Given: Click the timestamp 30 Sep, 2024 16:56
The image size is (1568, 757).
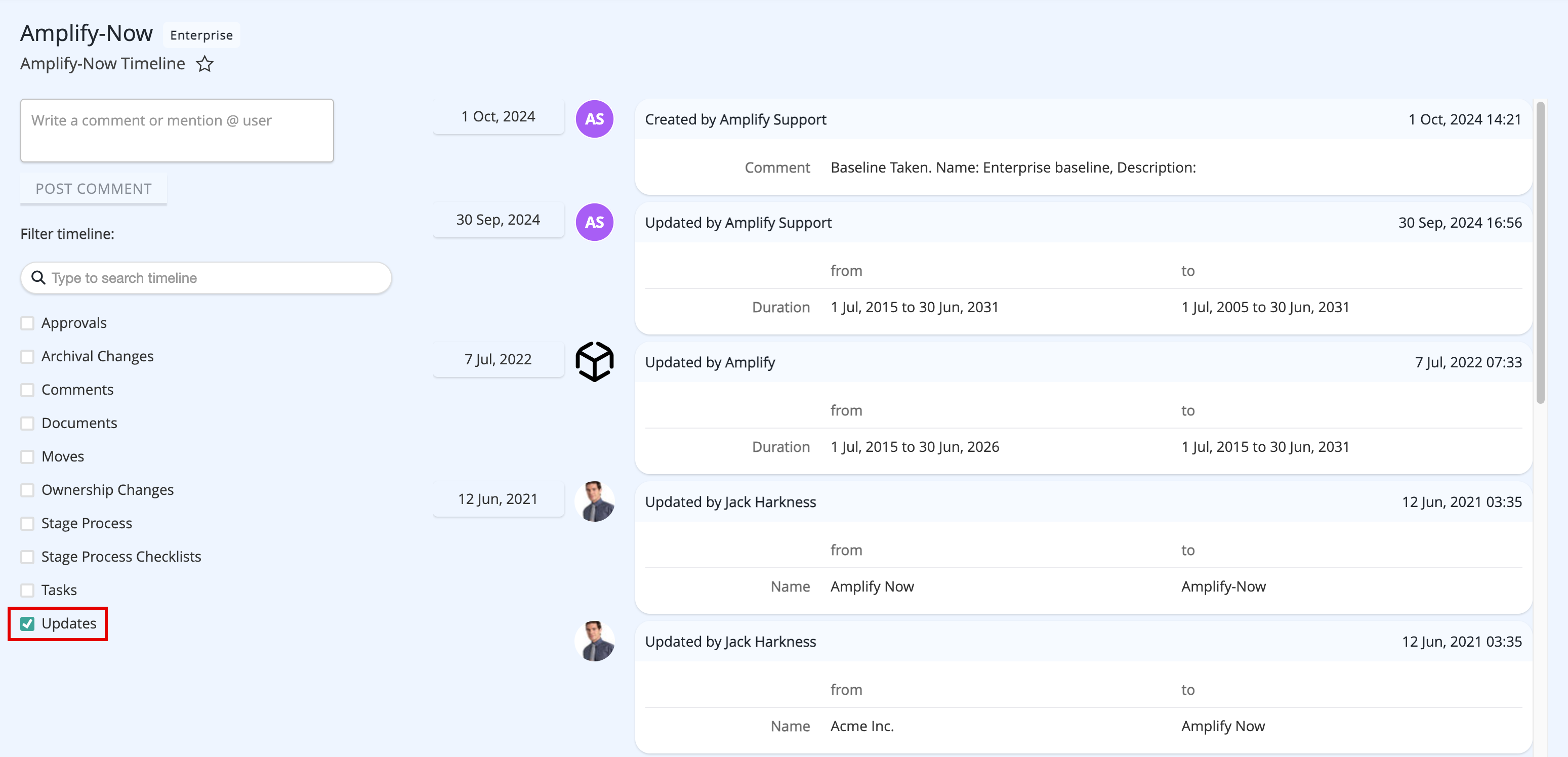Looking at the screenshot, I should (1460, 223).
